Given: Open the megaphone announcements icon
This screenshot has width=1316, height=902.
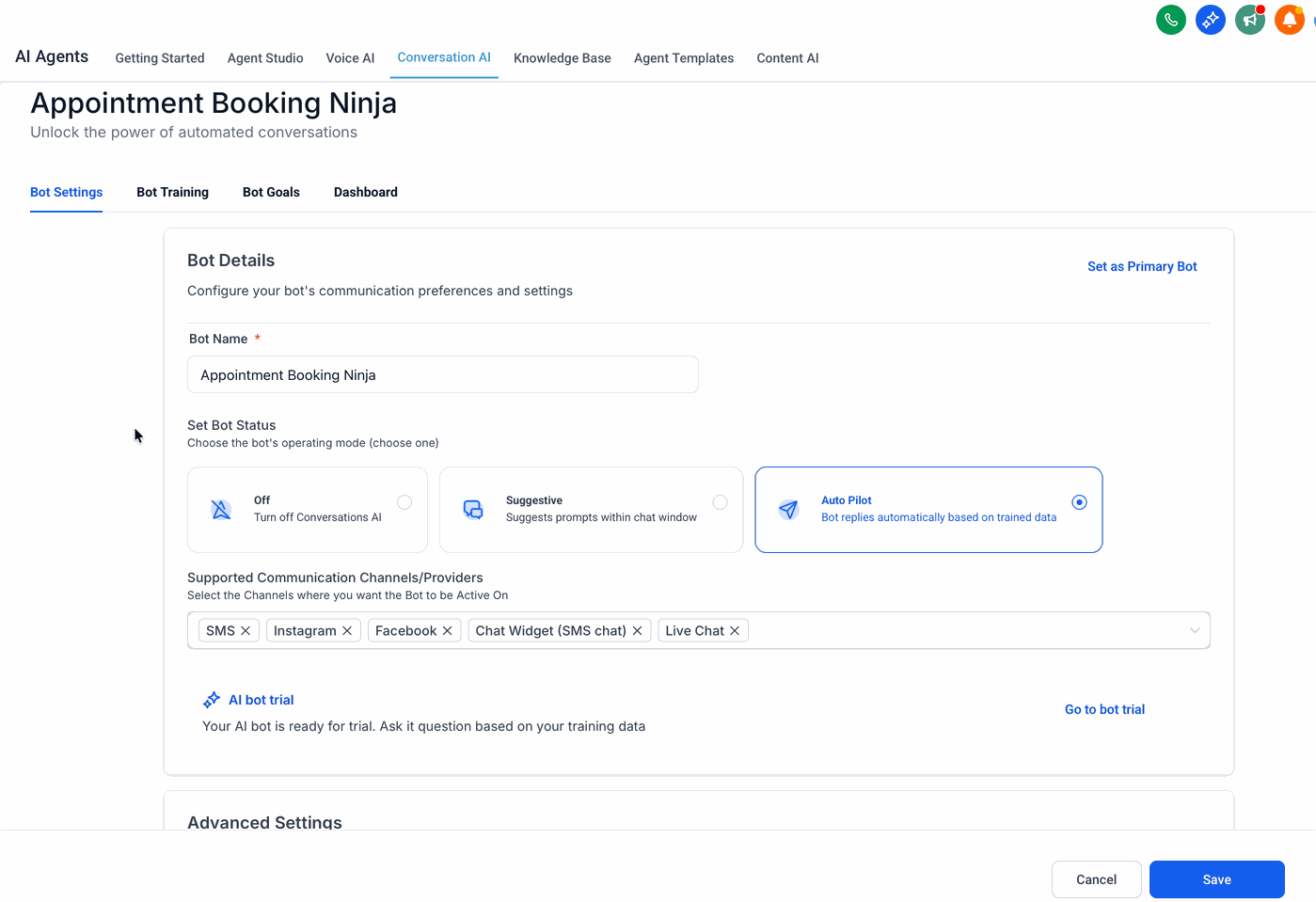Looking at the screenshot, I should coord(1249,20).
